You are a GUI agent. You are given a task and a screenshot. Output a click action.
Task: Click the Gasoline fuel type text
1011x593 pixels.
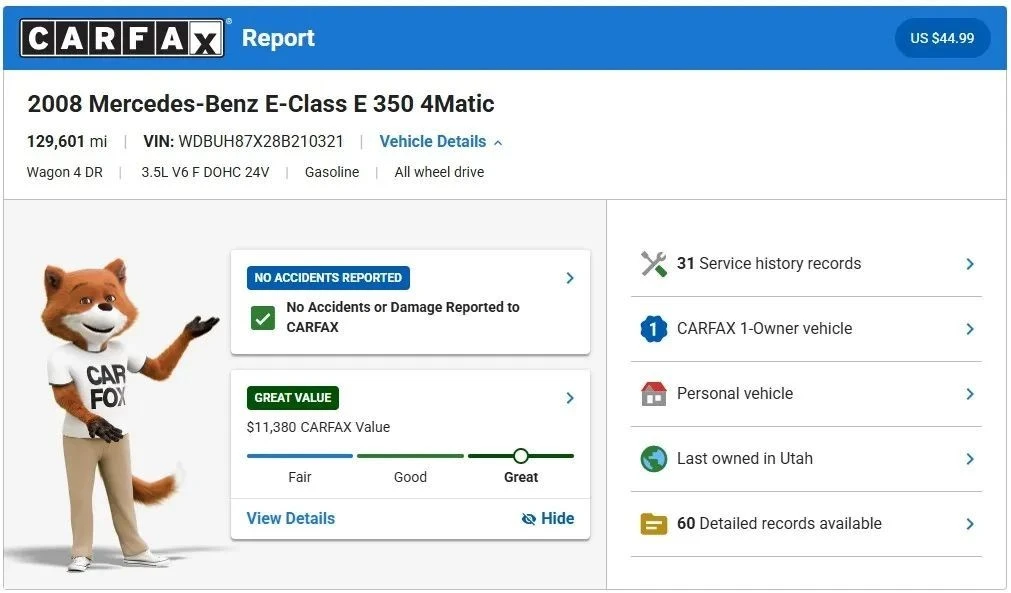(332, 172)
